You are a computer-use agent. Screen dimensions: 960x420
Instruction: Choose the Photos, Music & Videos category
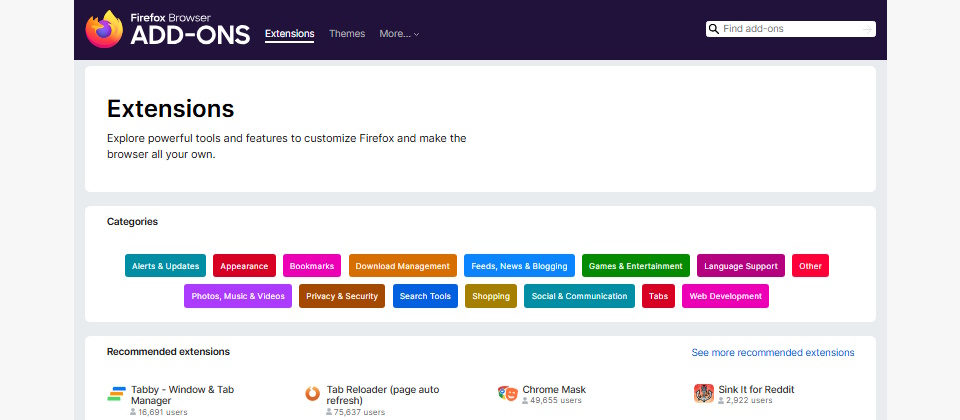coord(238,296)
